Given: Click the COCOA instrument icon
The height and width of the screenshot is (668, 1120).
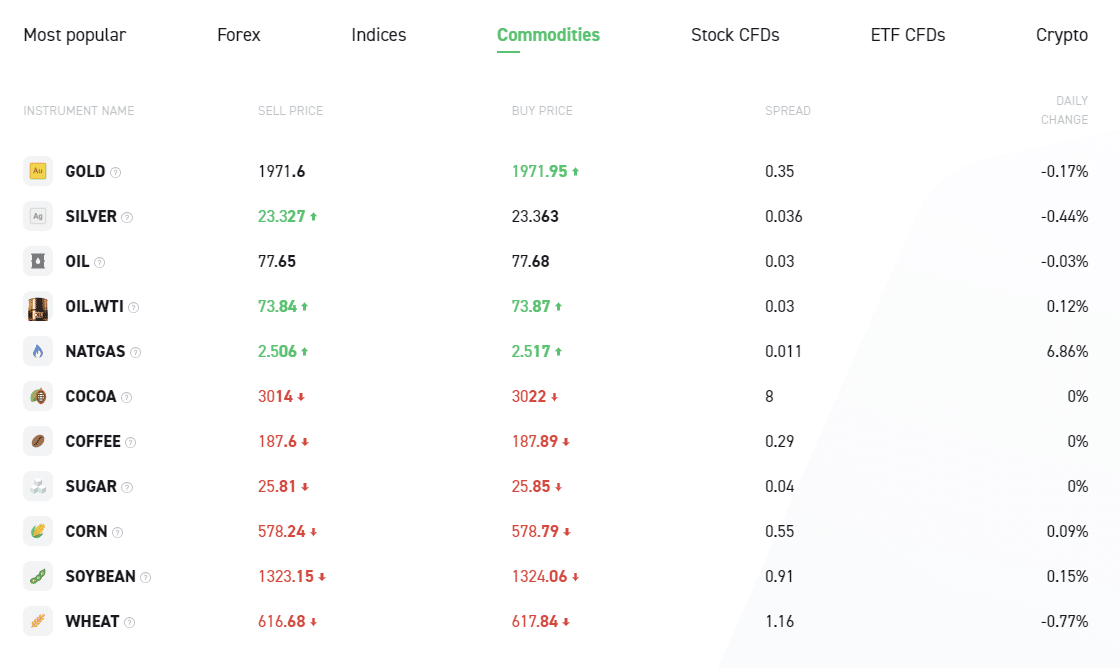Looking at the screenshot, I should pyautogui.click(x=38, y=396).
